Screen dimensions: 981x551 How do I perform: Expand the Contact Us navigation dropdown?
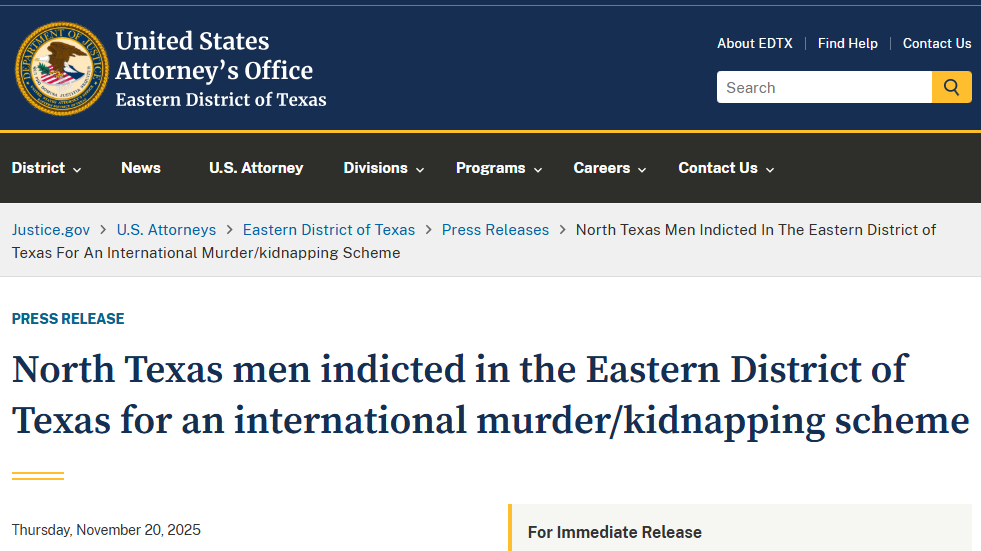[726, 168]
